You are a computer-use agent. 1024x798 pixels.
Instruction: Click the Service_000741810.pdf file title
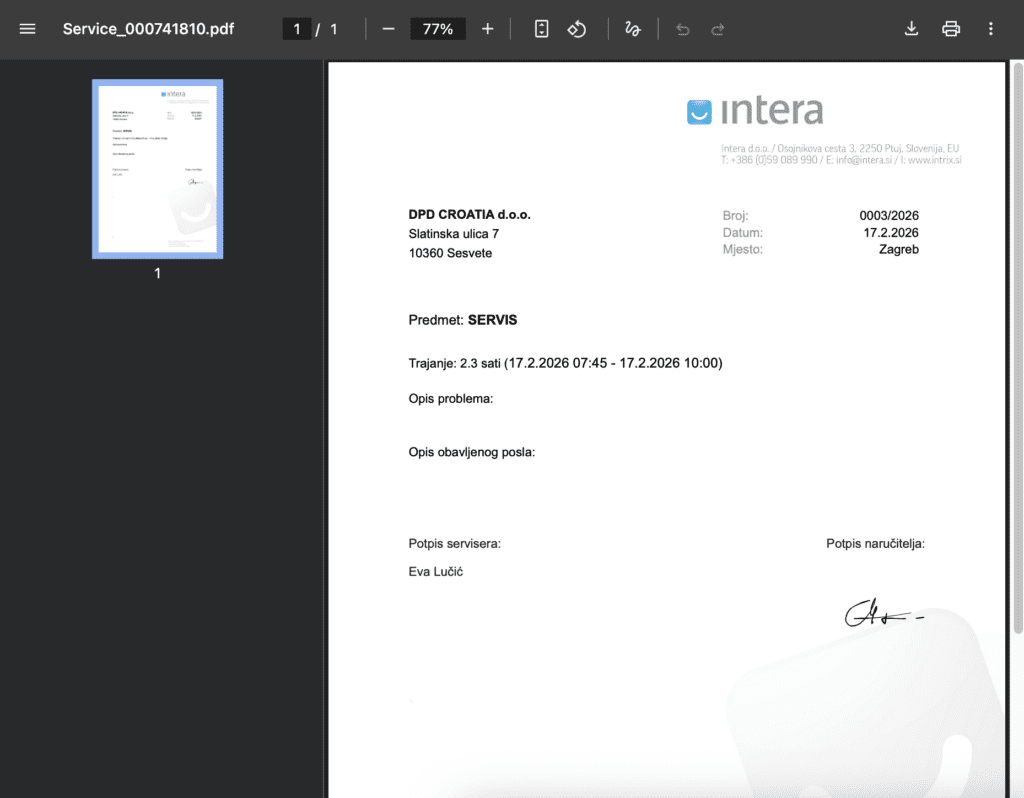tap(148, 29)
